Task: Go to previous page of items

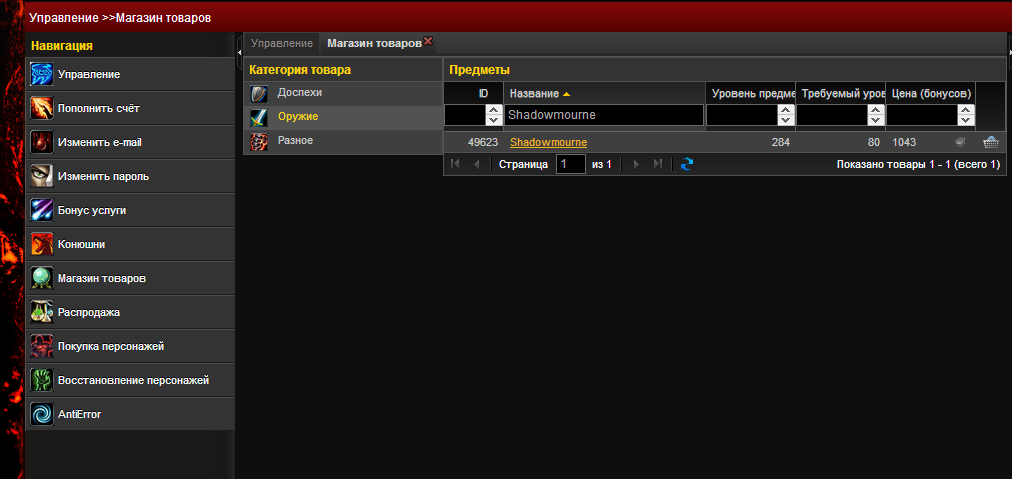Action: 476,164
